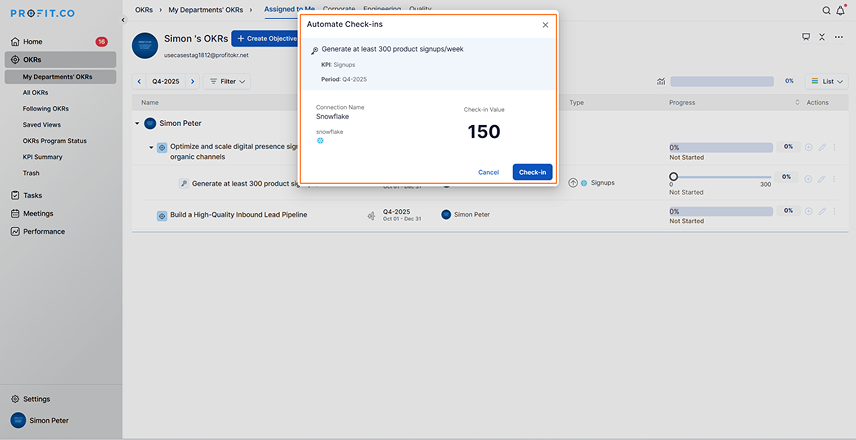The image size is (856, 440).
Task: Open Following OKRs
Action: tap(45, 109)
